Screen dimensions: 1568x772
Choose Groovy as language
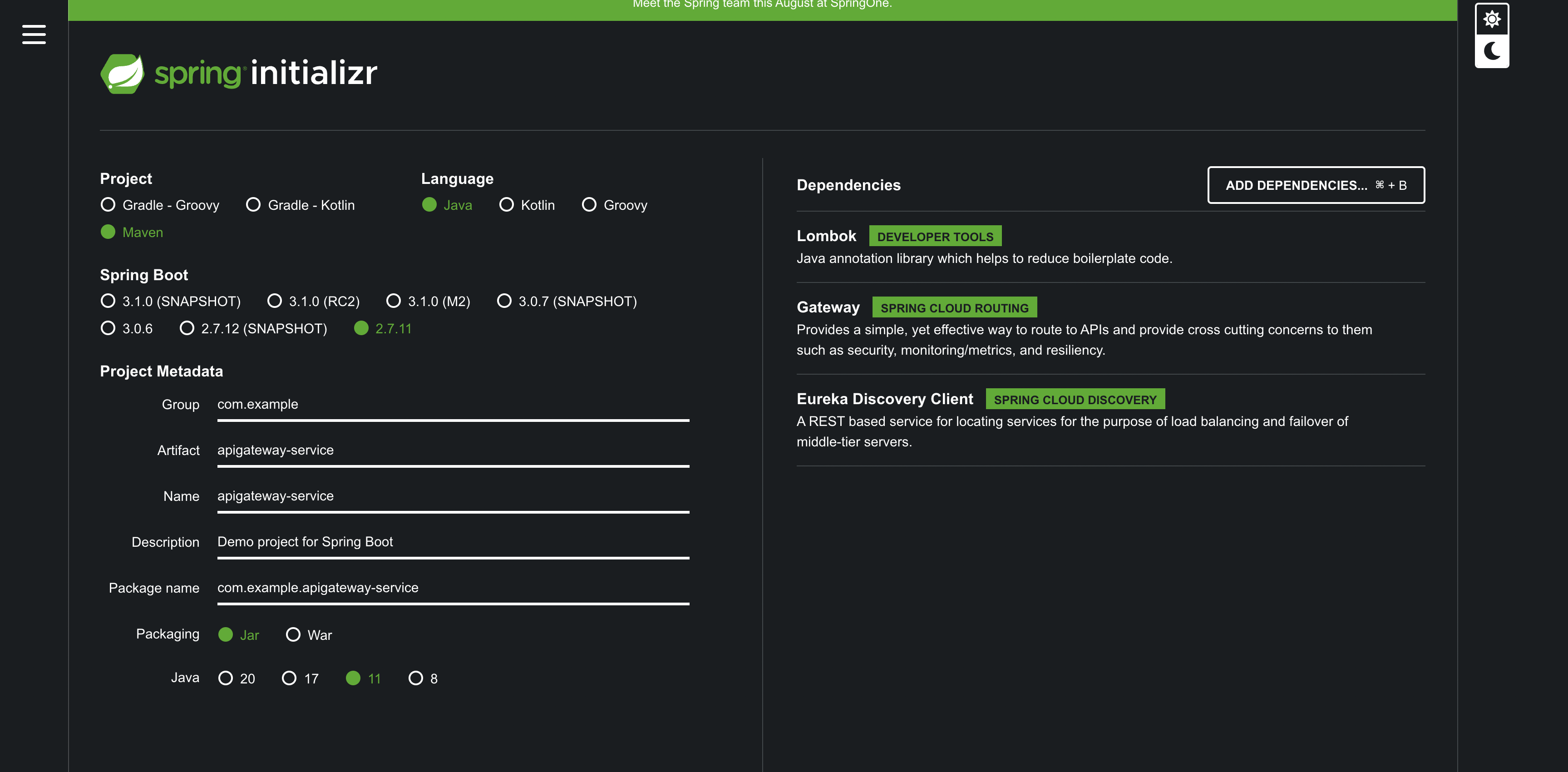click(x=614, y=205)
